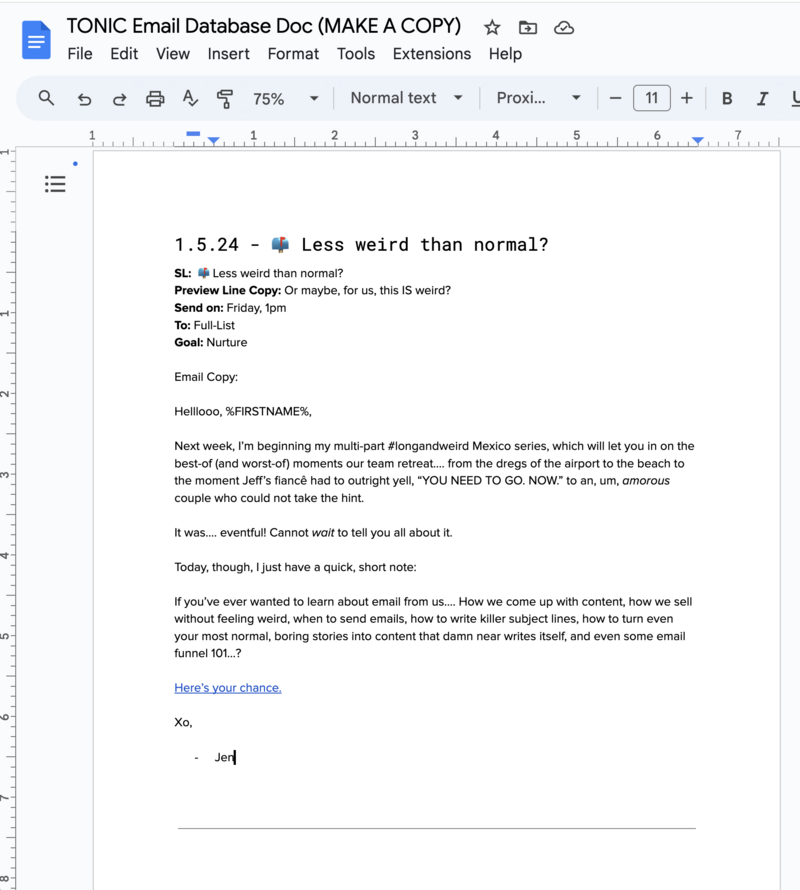
Task: Open the View menu
Action: (x=173, y=54)
